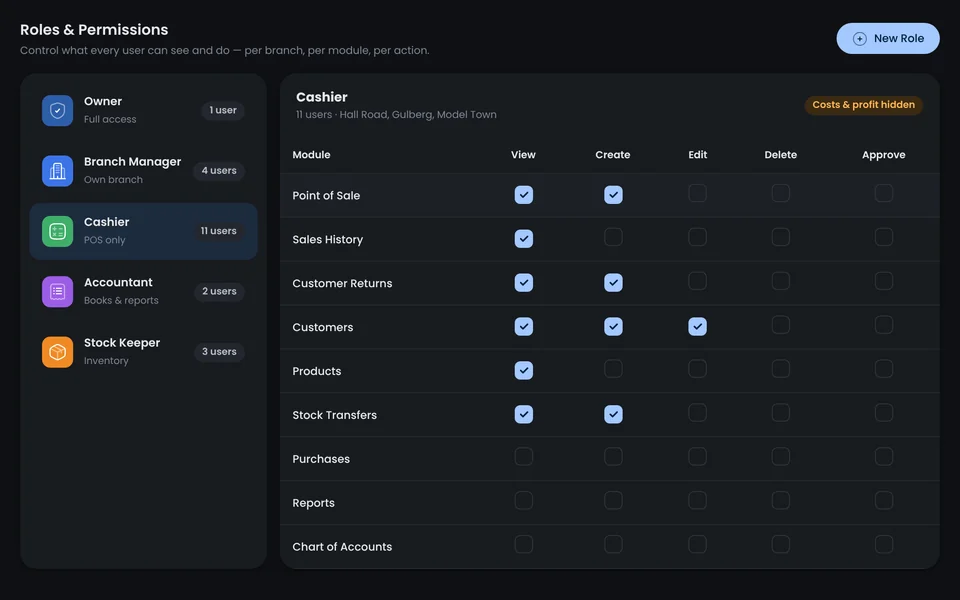
Task: Click the 11 users badge on Cashier
Action: [x=219, y=231]
